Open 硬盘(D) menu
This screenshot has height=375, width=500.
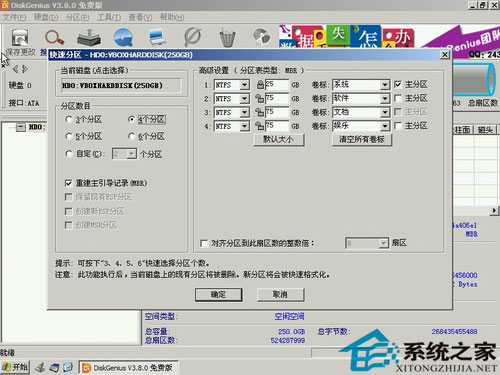tap(46, 17)
